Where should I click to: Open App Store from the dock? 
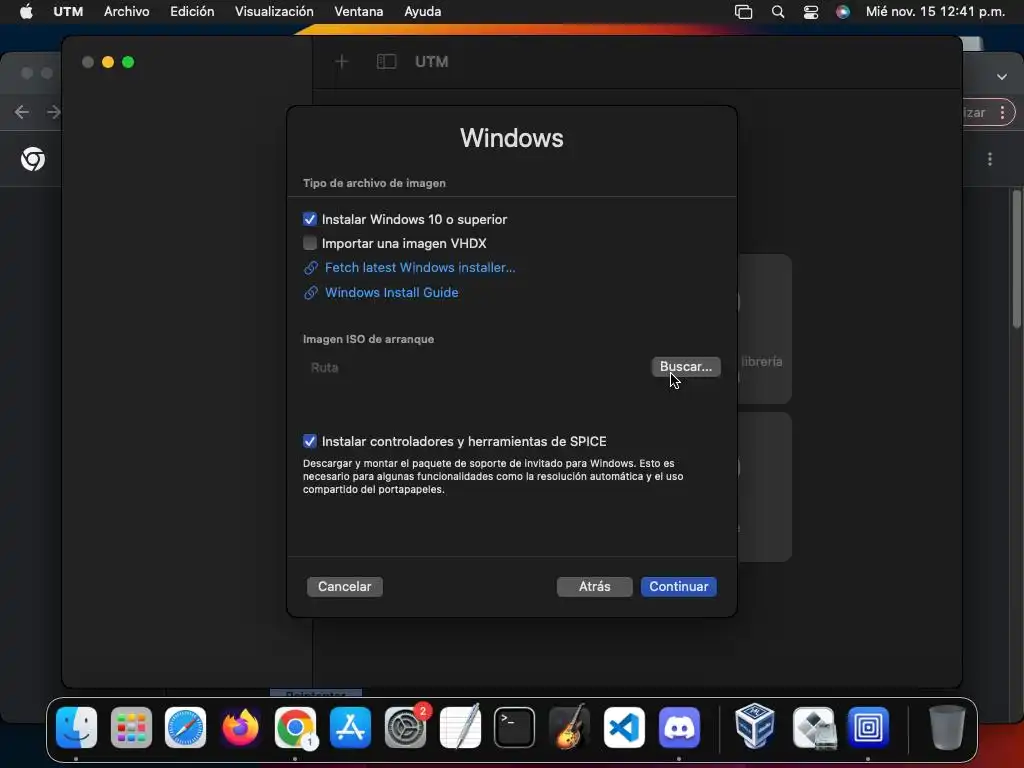(x=350, y=727)
